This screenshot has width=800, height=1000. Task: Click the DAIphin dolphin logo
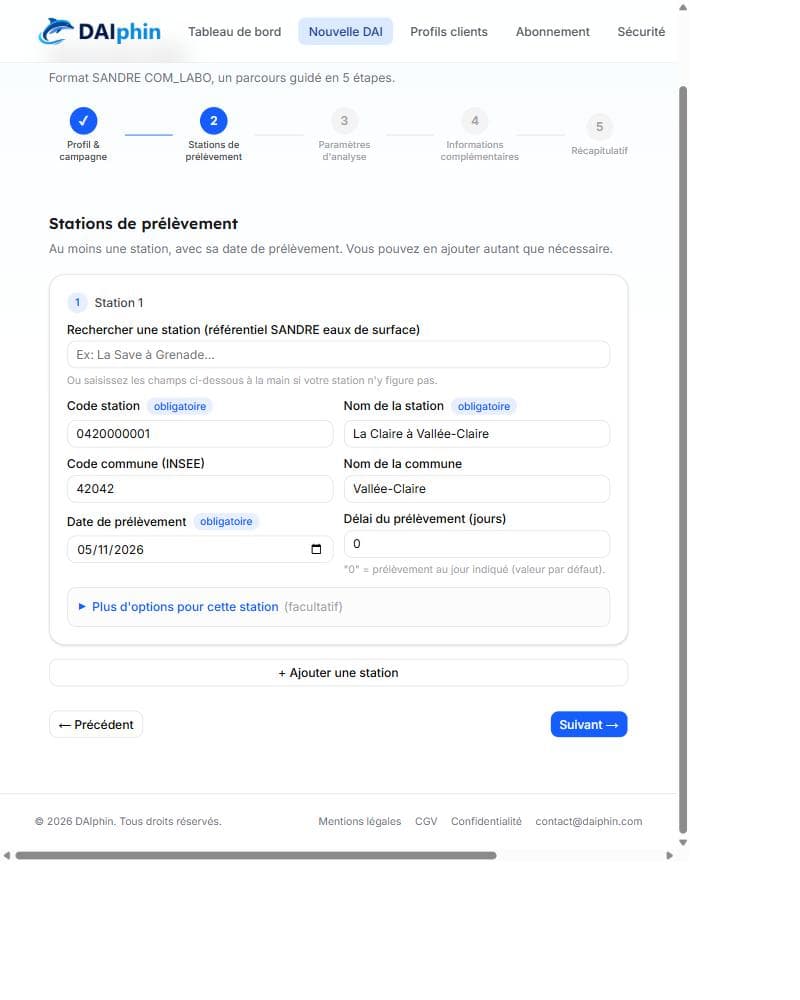pyautogui.click(x=100, y=31)
